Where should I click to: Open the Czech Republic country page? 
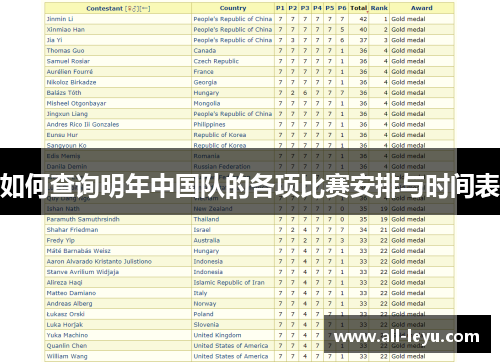coord(216,61)
